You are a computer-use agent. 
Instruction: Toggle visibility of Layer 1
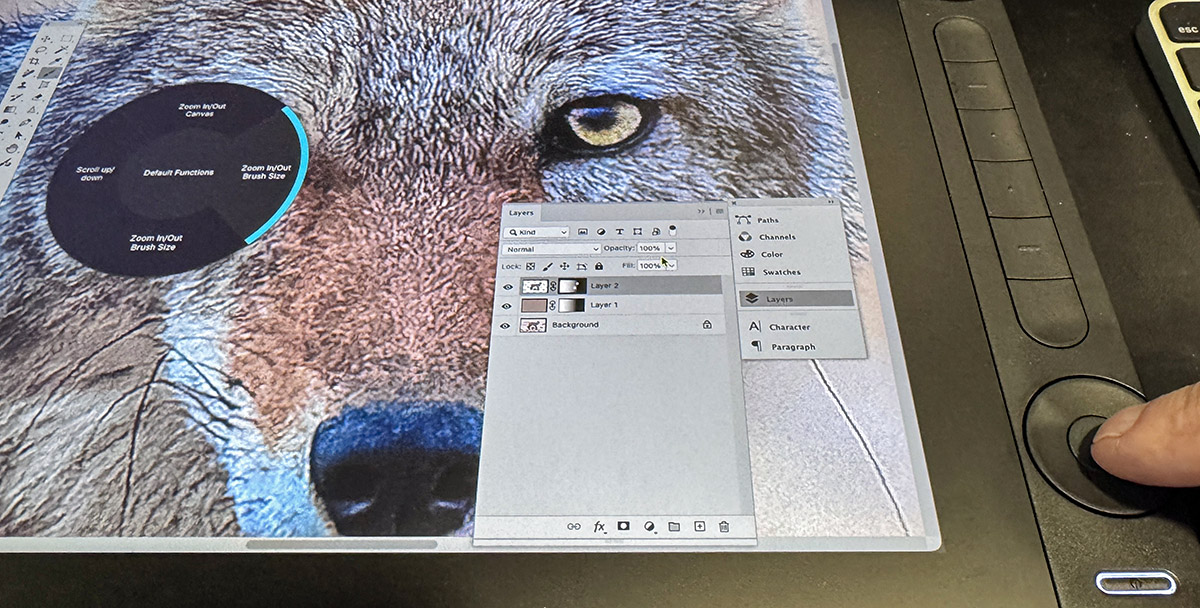click(x=508, y=306)
